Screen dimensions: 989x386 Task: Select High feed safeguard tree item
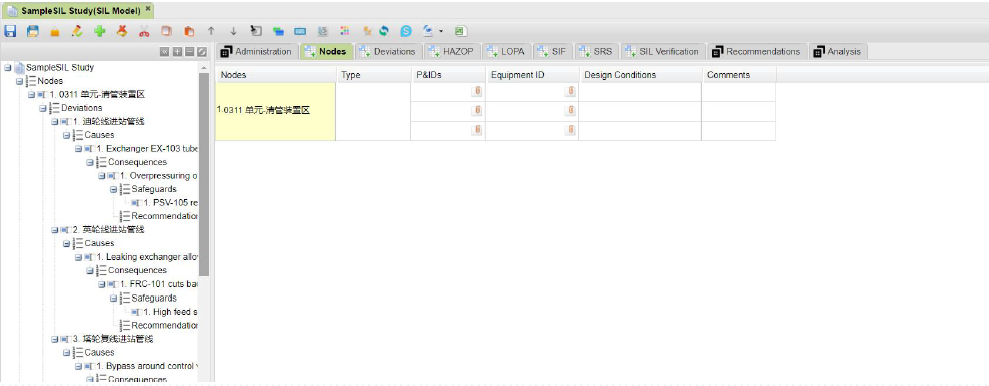[171, 312]
